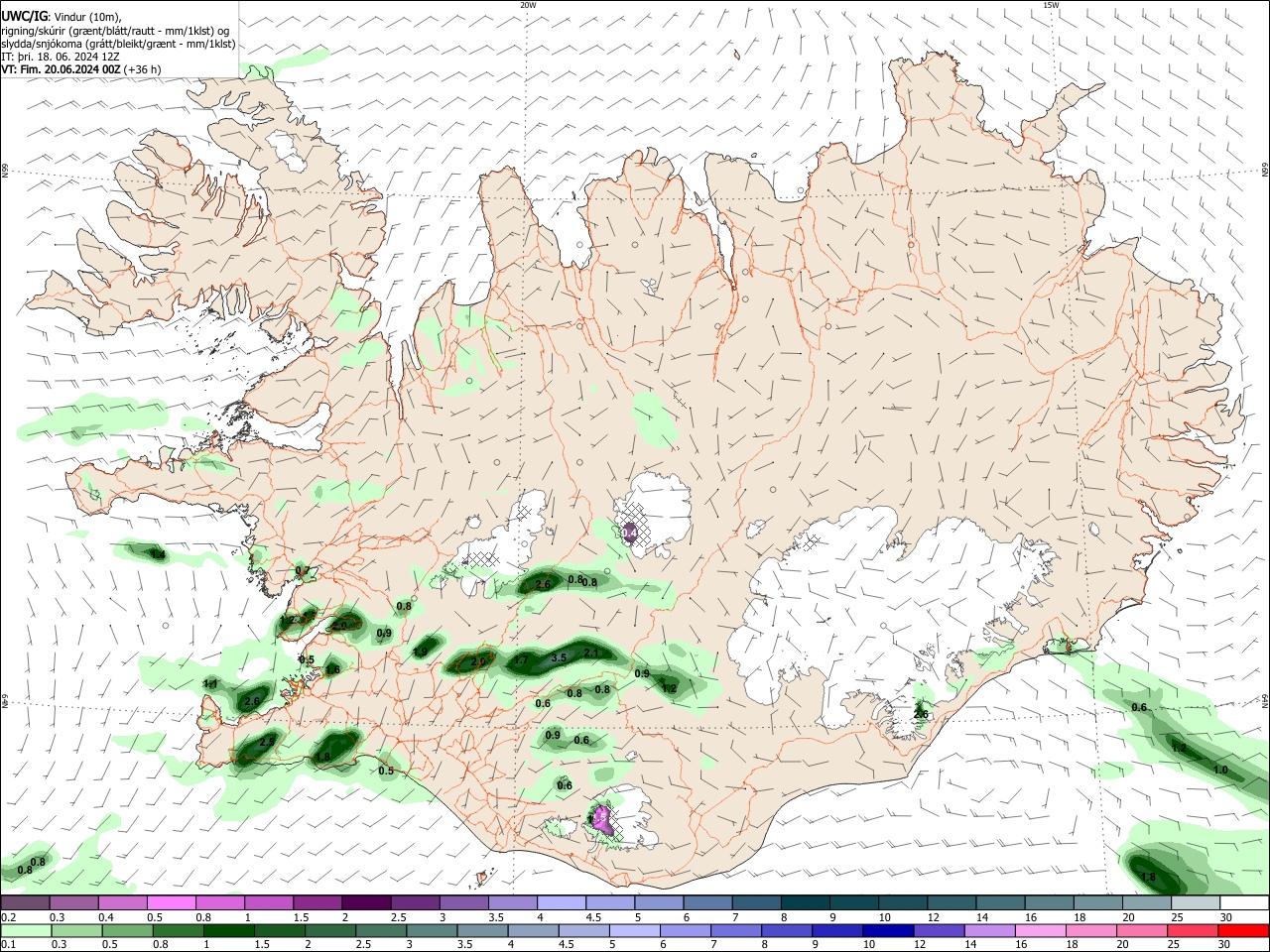1270x952 pixels.
Task: Select the dark teal 8 mm snow swatch
Action: tap(804, 902)
